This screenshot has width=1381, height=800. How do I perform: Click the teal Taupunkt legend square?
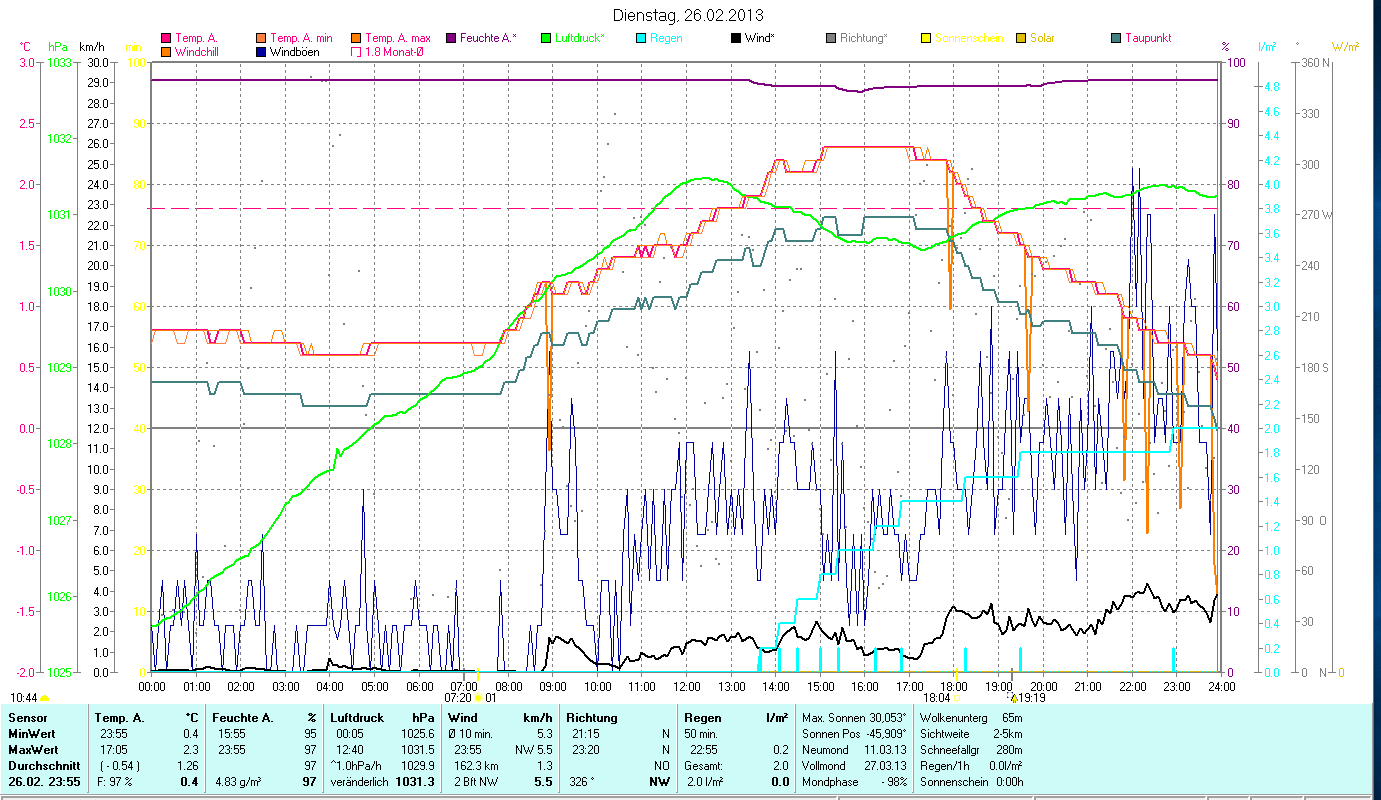click(1116, 39)
